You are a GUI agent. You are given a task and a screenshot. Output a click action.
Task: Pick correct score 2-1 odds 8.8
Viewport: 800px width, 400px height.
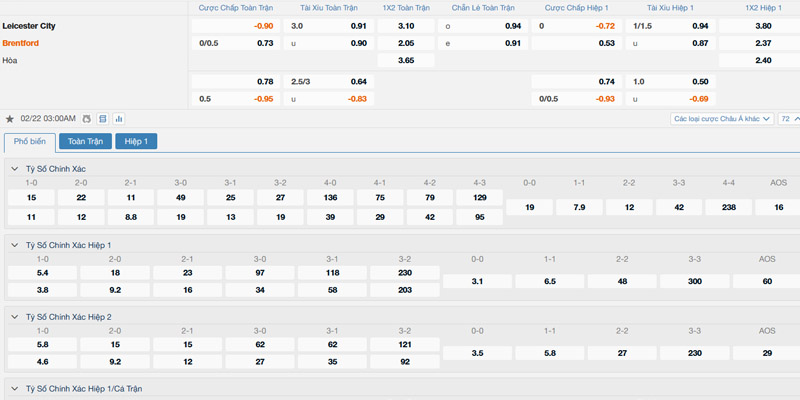point(131,217)
